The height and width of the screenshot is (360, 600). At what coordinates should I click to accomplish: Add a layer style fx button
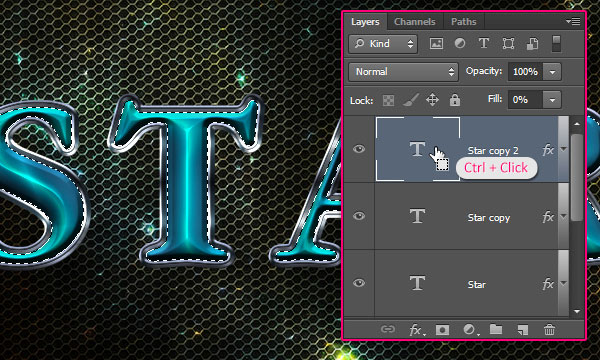(416, 329)
